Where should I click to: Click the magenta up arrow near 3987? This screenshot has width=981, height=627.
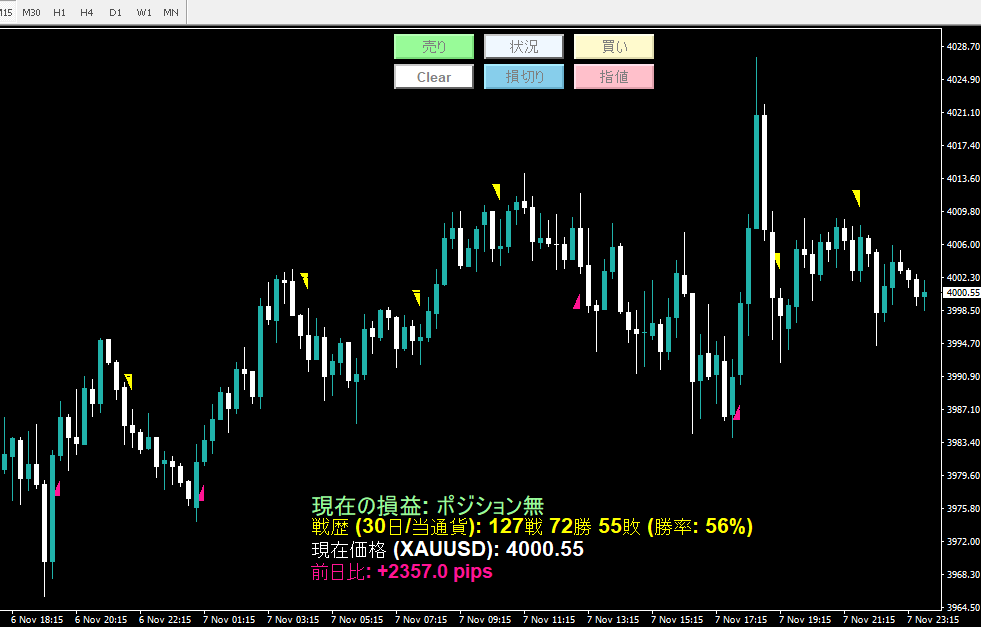pos(736,412)
